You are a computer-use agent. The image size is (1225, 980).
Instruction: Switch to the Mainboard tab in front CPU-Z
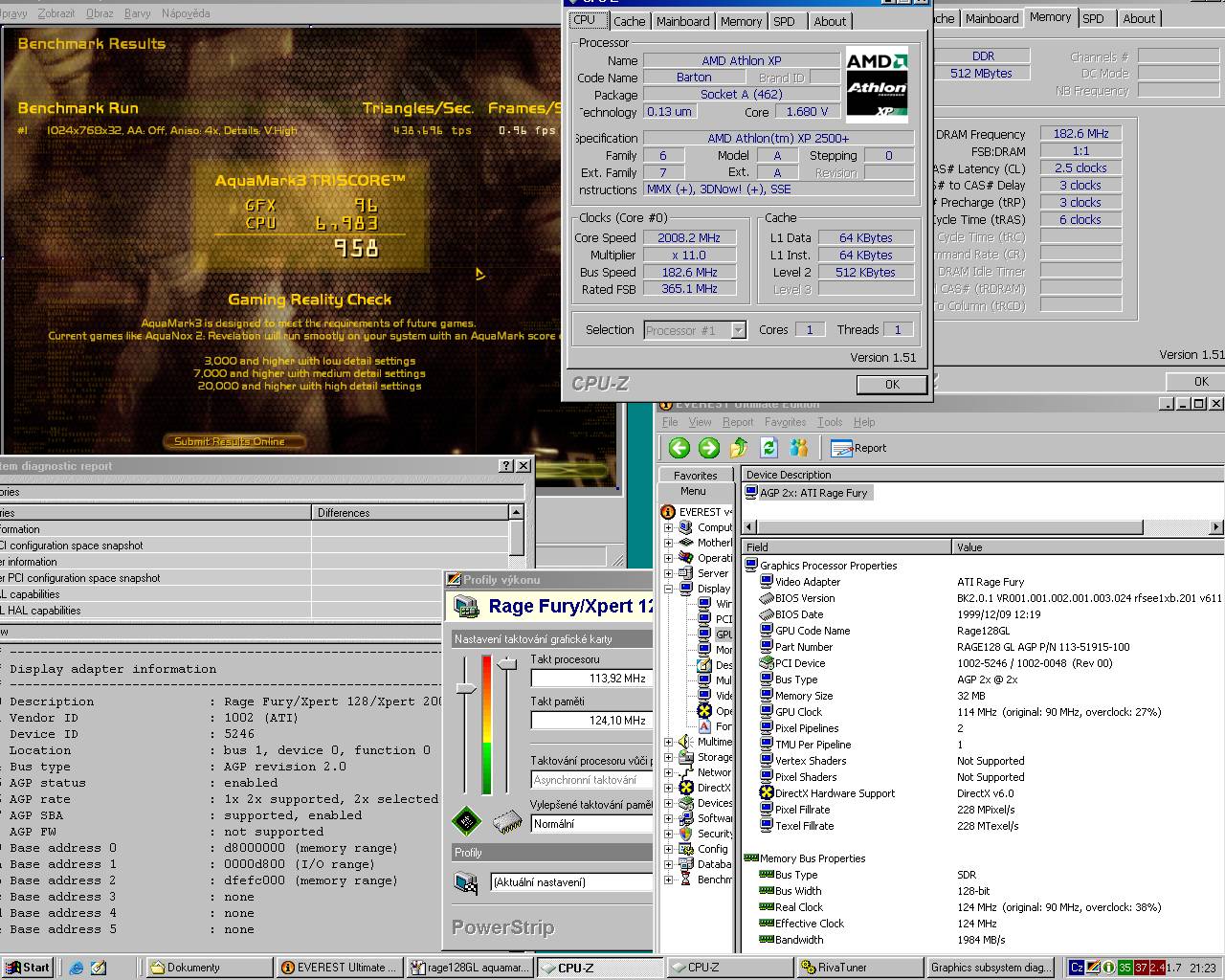coord(682,21)
